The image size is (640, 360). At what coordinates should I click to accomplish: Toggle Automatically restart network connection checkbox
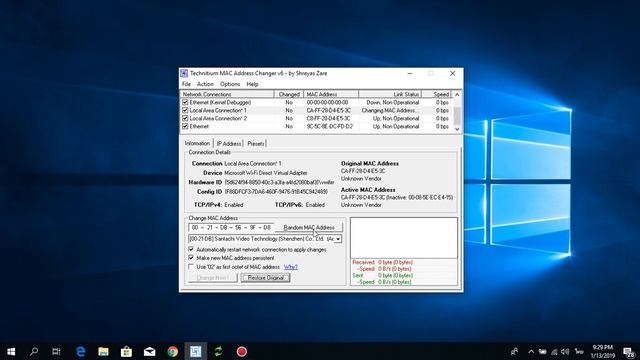coord(191,249)
